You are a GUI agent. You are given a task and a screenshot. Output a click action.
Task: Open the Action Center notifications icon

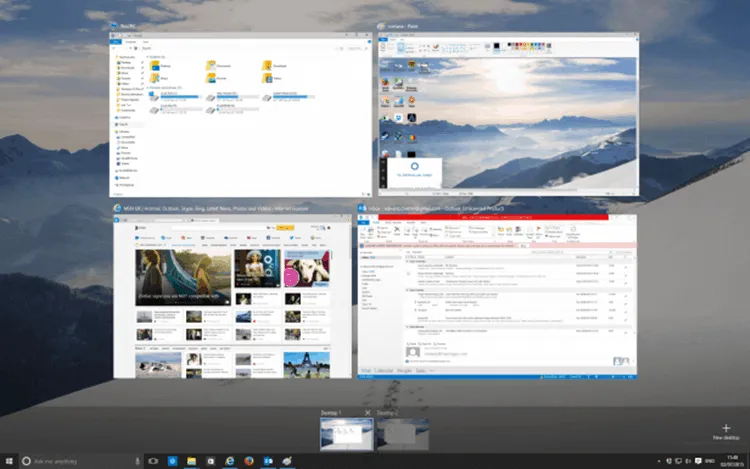click(698, 461)
